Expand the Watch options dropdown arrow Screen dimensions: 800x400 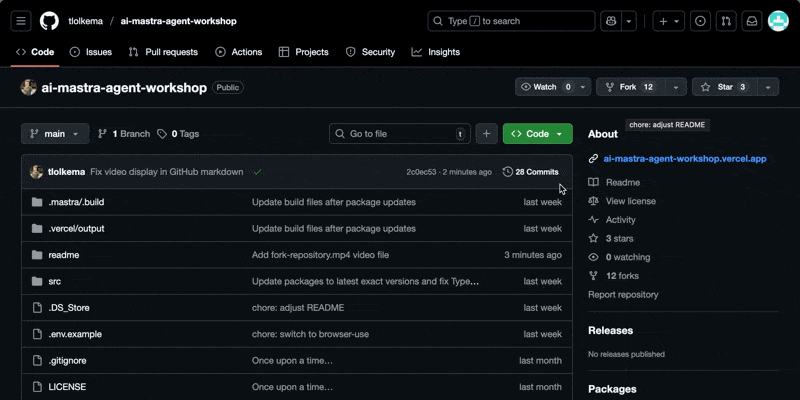pyautogui.click(x=583, y=87)
